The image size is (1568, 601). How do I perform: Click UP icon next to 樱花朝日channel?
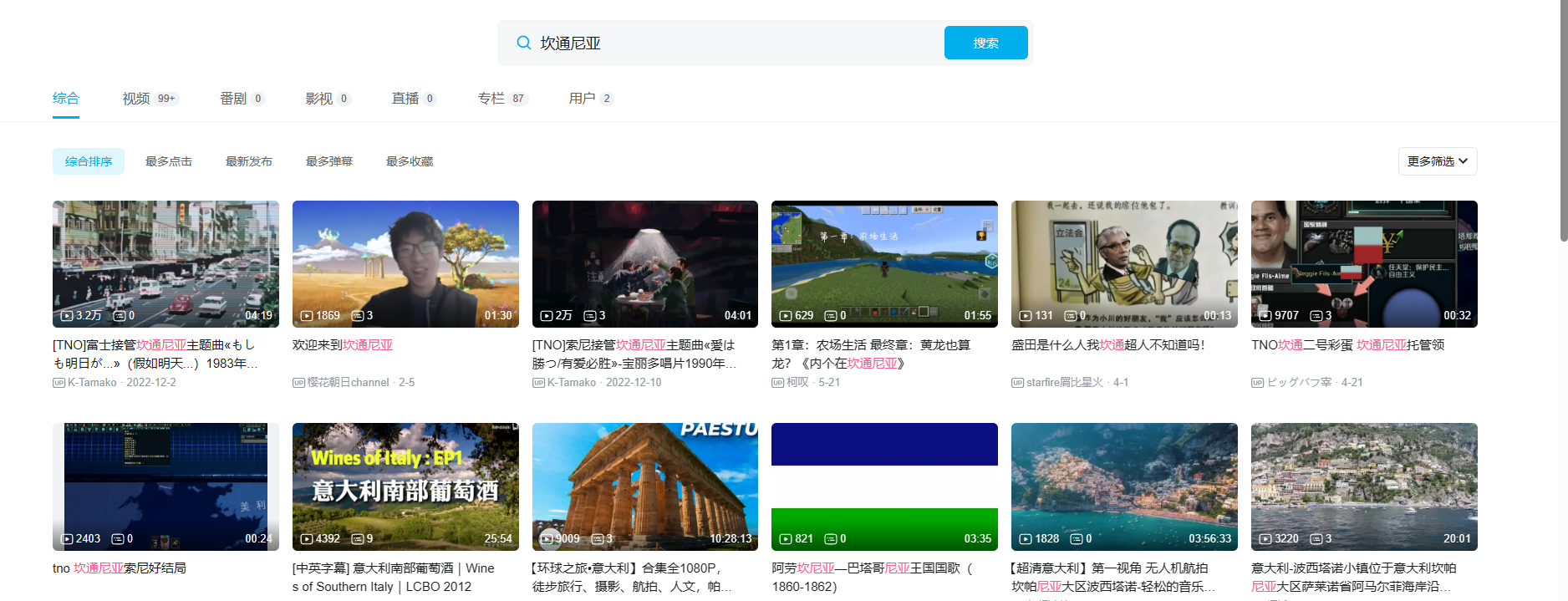tap(298, 383)
